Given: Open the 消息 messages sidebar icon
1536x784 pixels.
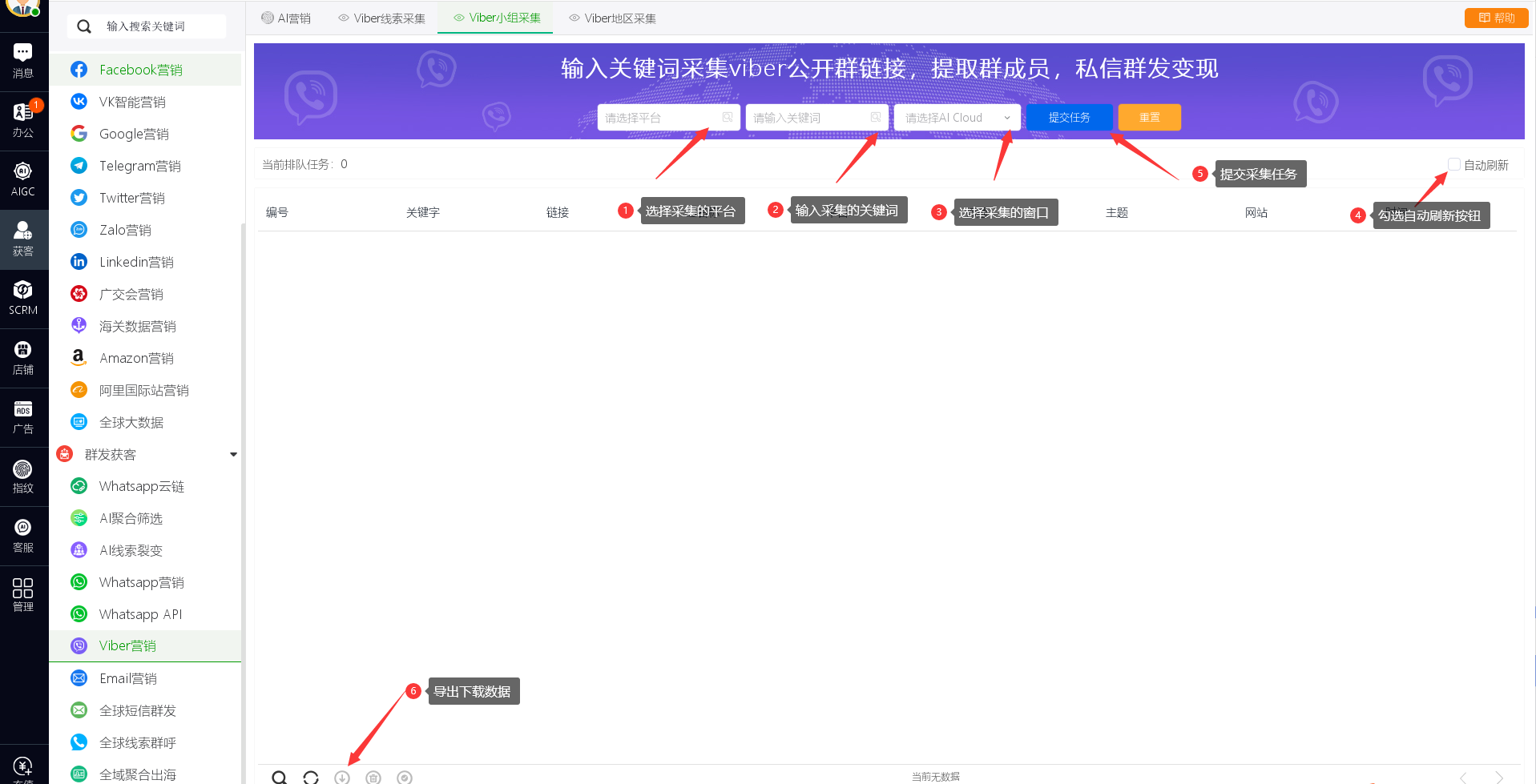Looking at the screenshot, I should tap(23, 61).
